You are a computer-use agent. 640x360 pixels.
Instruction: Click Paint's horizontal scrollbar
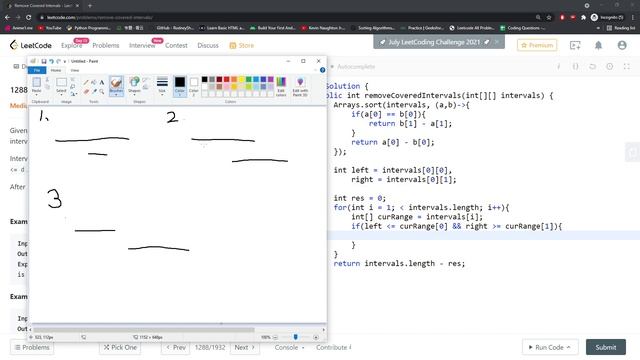point(144,329)
